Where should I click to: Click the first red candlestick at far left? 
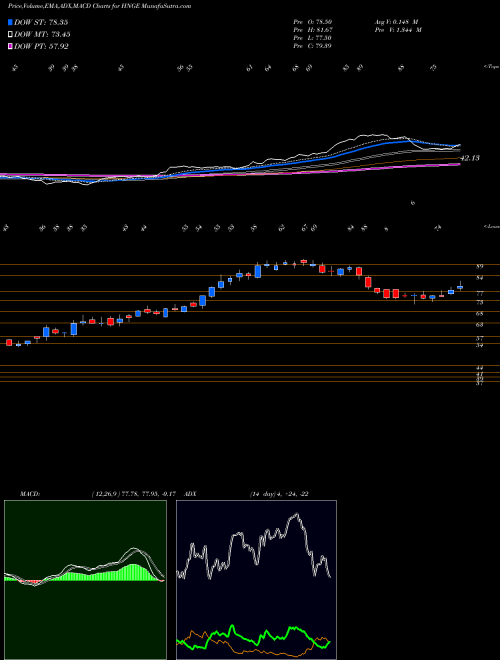(x=9, y=342)
